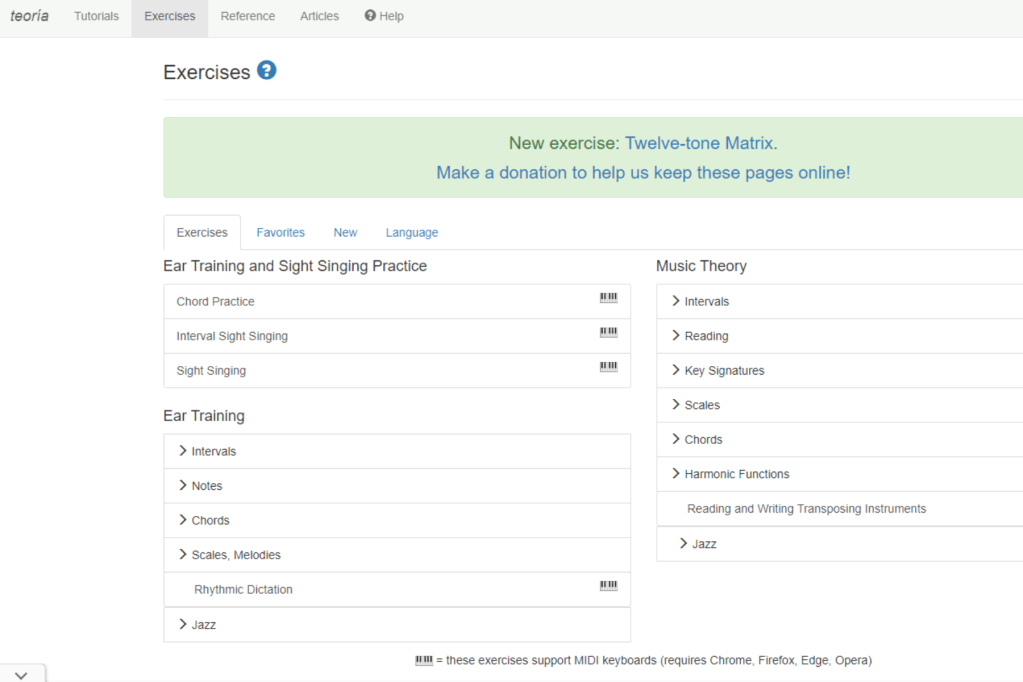Click the MIDI keyboard icon in the footer legend
The width and height of the screenshot is (1023, 682).
click(x=420, y=660)
